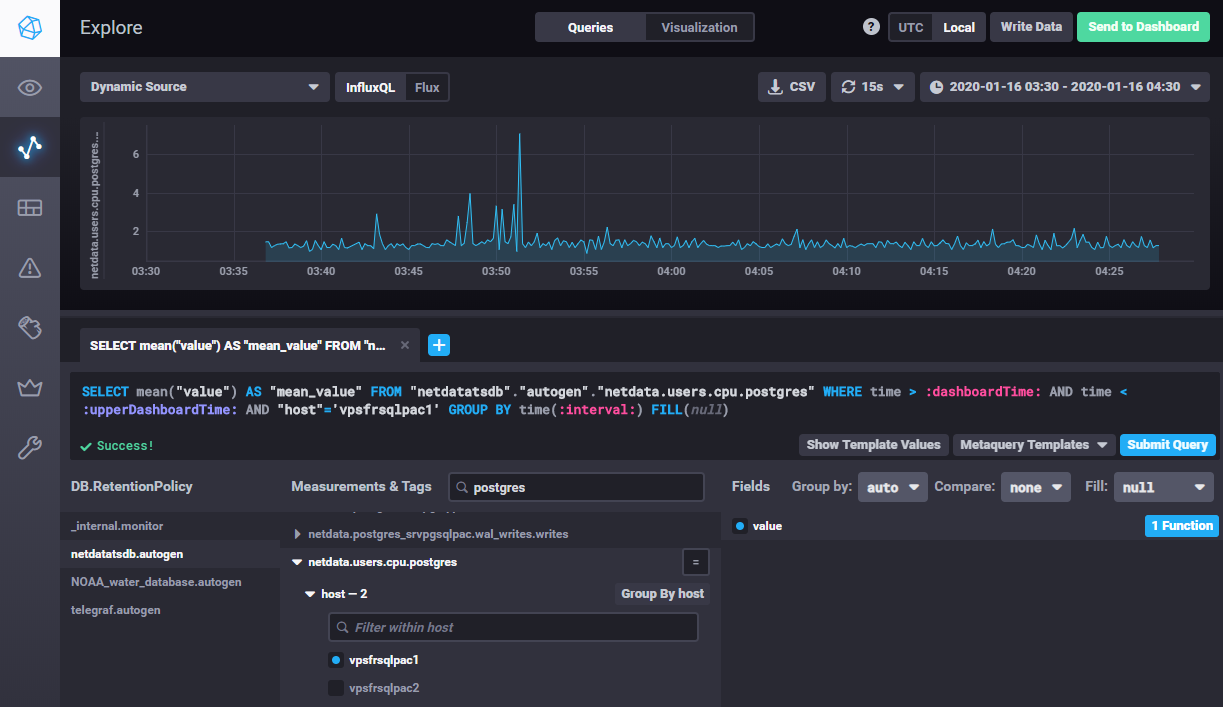
Task: Click the help question mark icon
Action: click(871, 27)
